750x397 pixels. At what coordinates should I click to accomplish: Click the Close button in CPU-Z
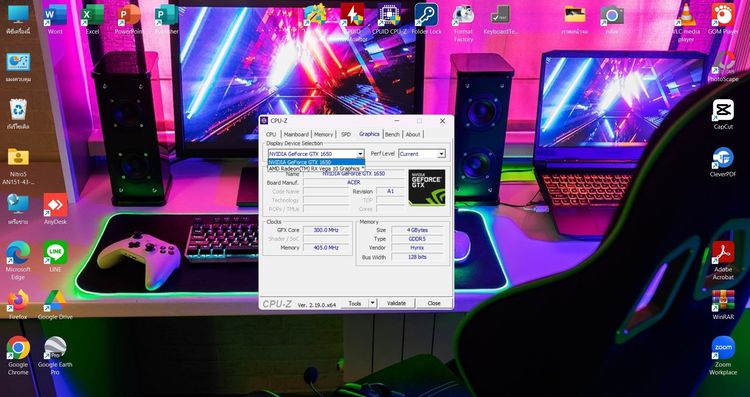434,303
